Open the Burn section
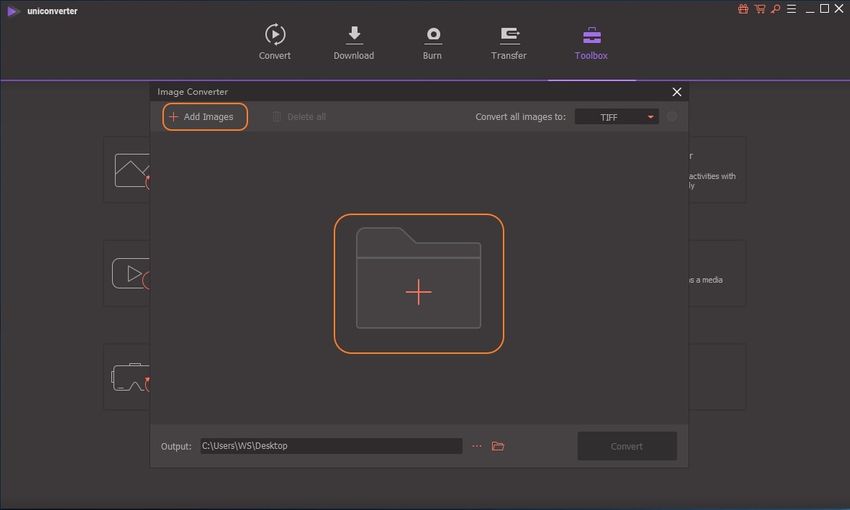 click(x=432, y=42)
